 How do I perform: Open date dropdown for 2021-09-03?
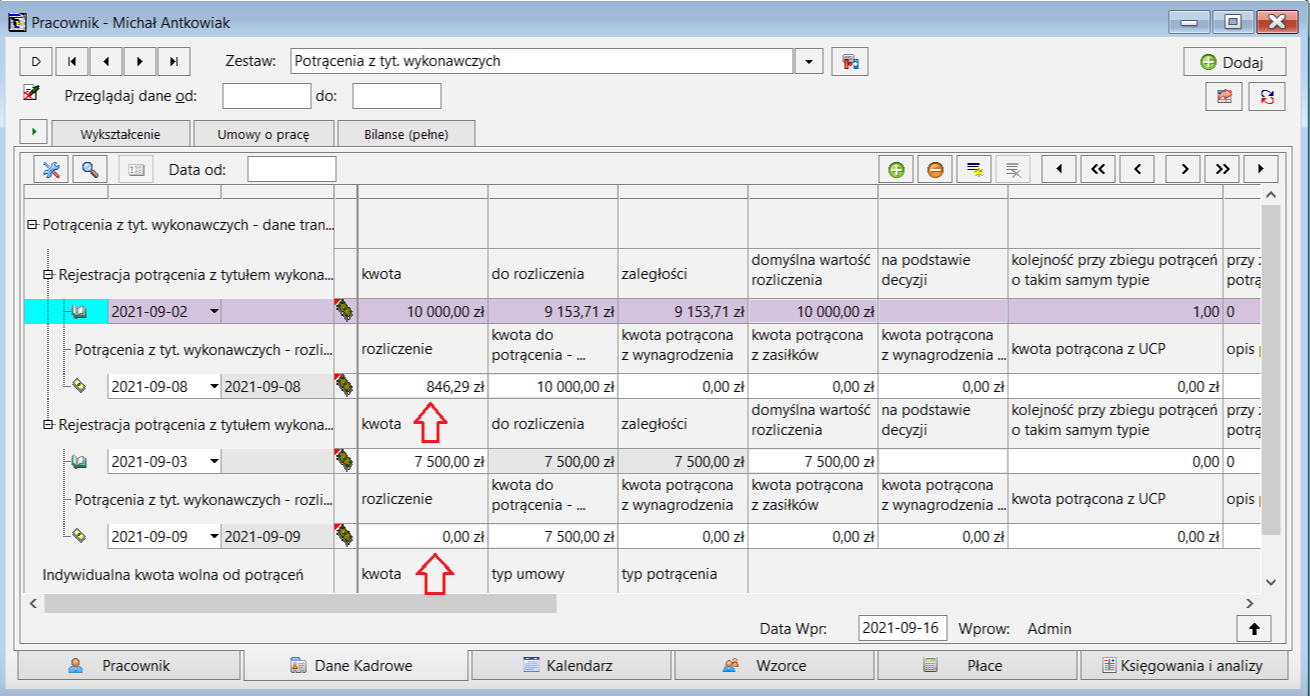214,461
